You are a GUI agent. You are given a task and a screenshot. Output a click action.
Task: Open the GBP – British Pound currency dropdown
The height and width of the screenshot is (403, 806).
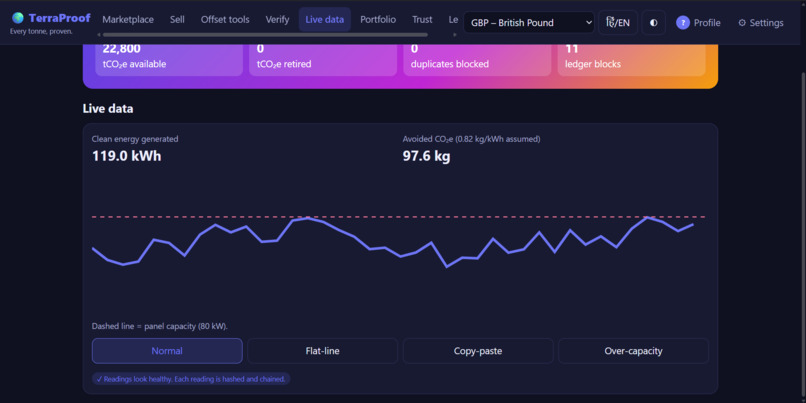[529, 23]
